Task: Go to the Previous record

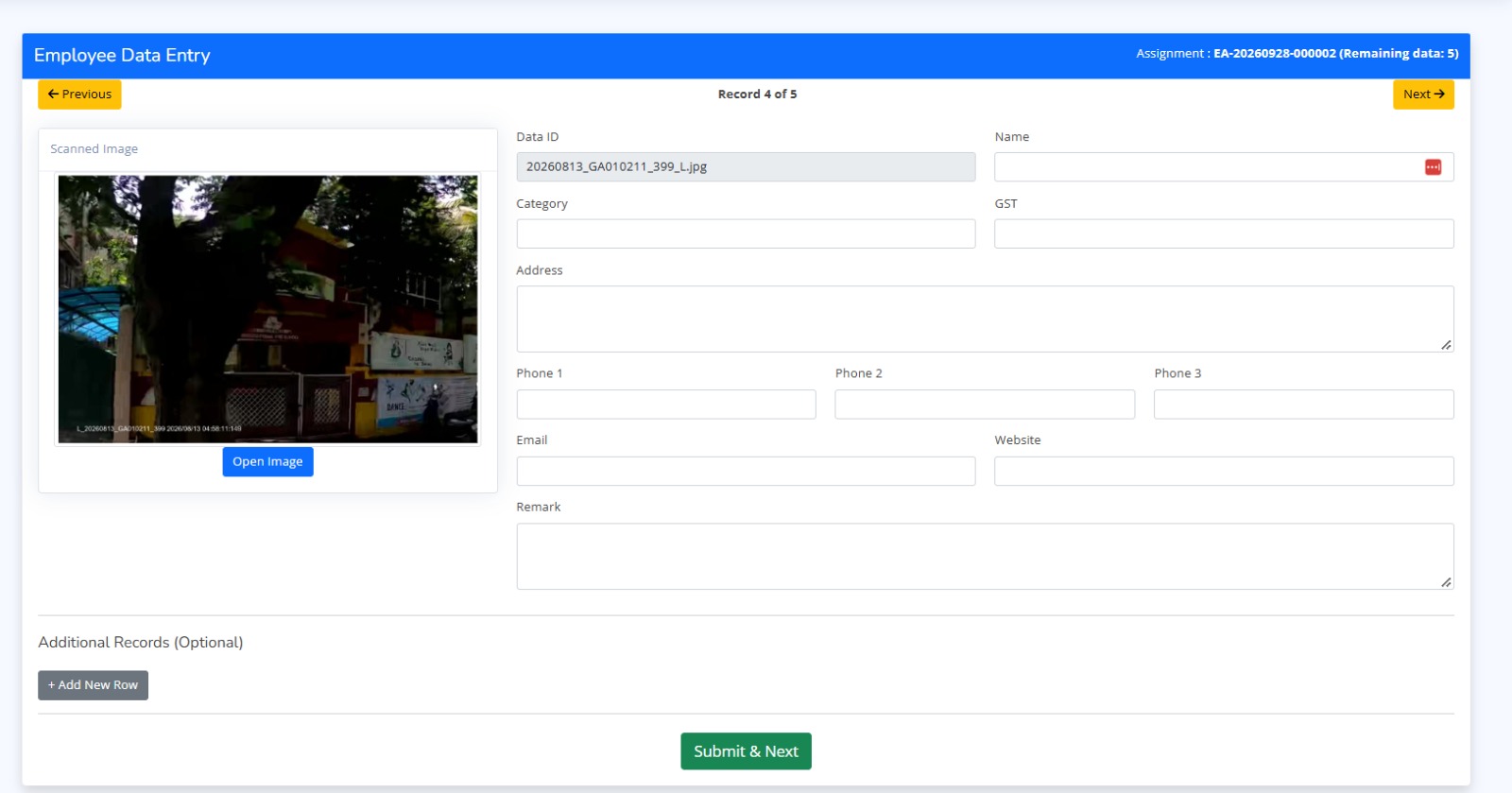Action: click(79, 95)
